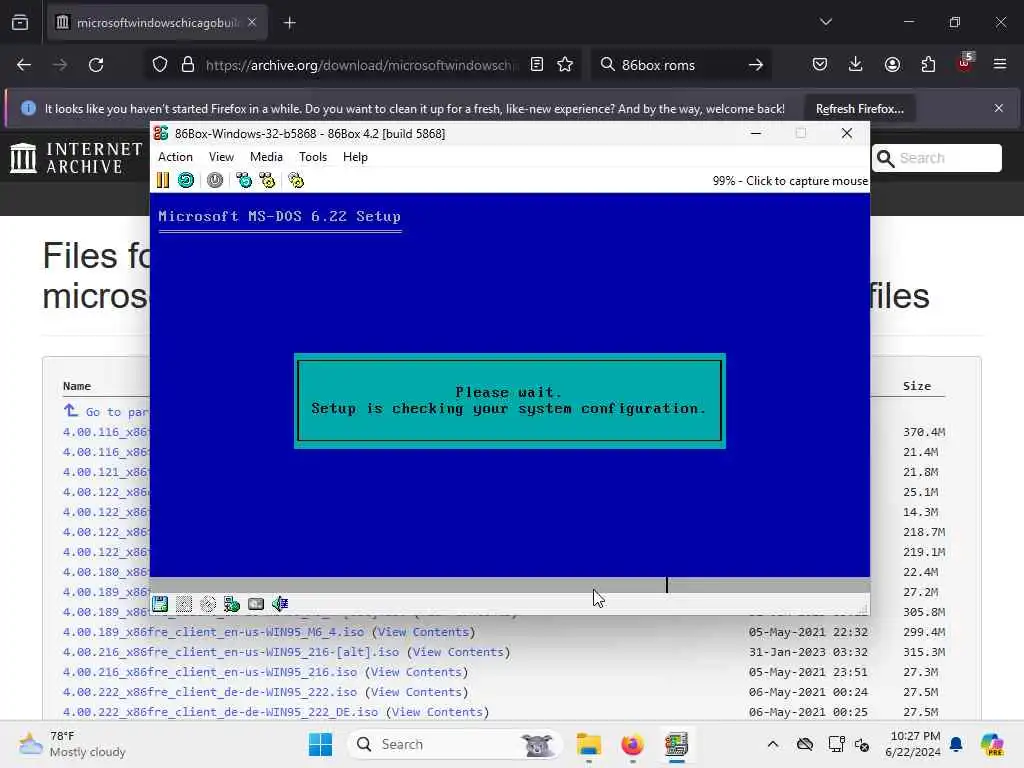Viewport: 1024px width, 768px height.
Task: Open 4.00.189 WIN95_M6_4.iso link
Action: [x=214, y=632]
